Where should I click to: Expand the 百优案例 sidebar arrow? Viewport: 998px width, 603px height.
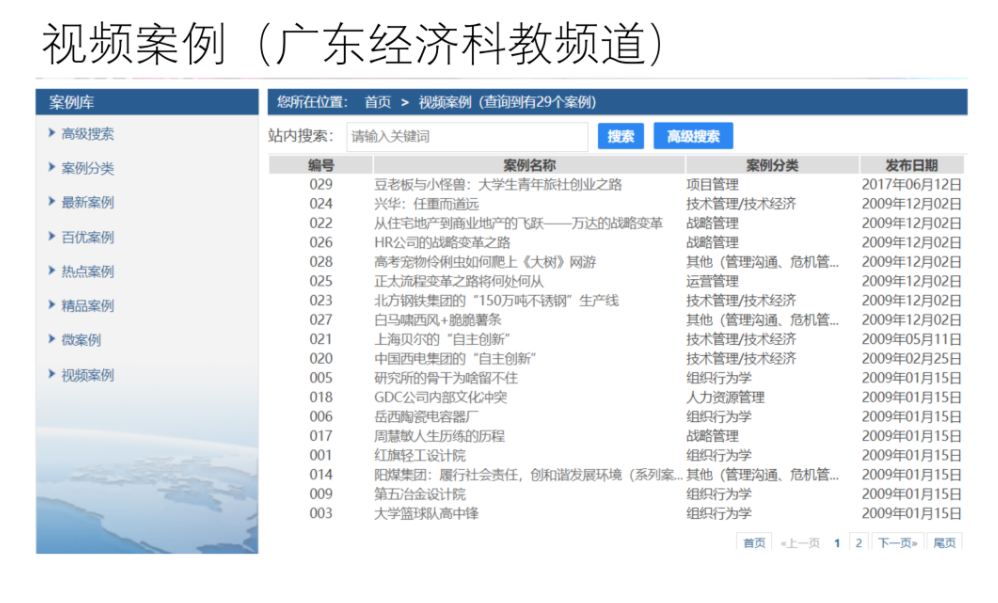(52, 236)
